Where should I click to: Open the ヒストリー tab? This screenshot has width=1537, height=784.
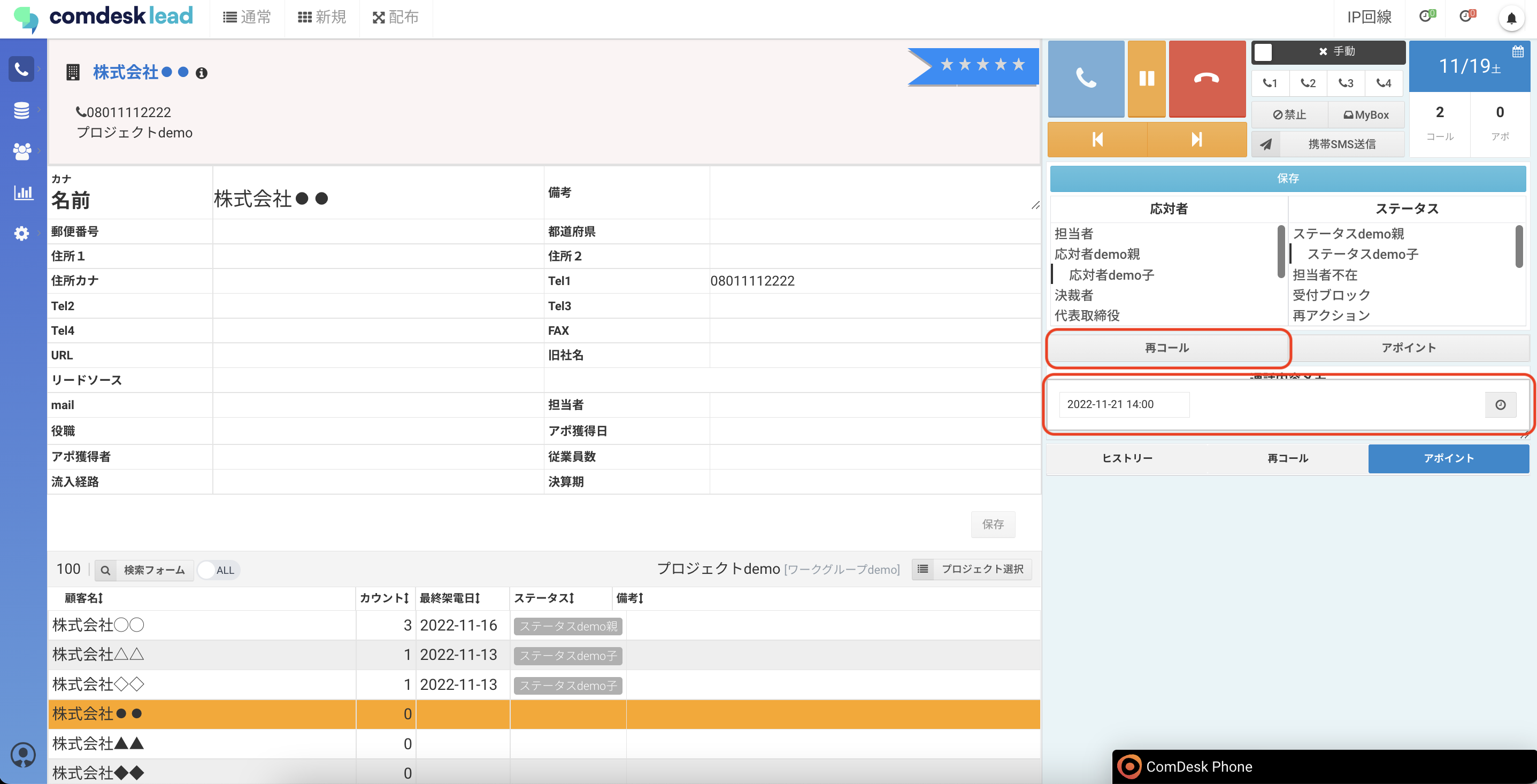pos(1127,458)
